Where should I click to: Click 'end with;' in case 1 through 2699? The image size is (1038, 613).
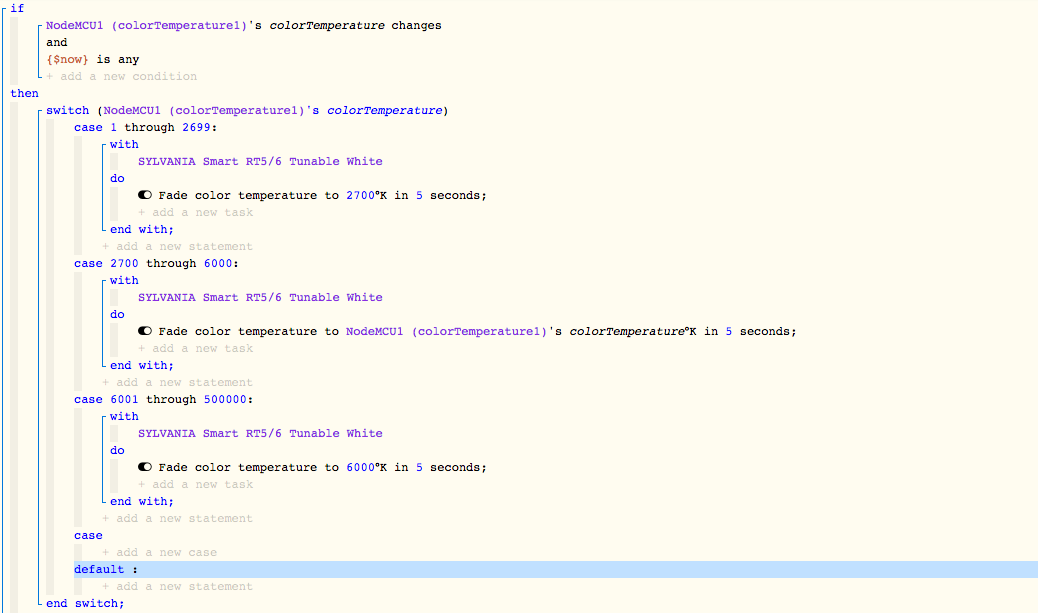[x=142, y=230]
